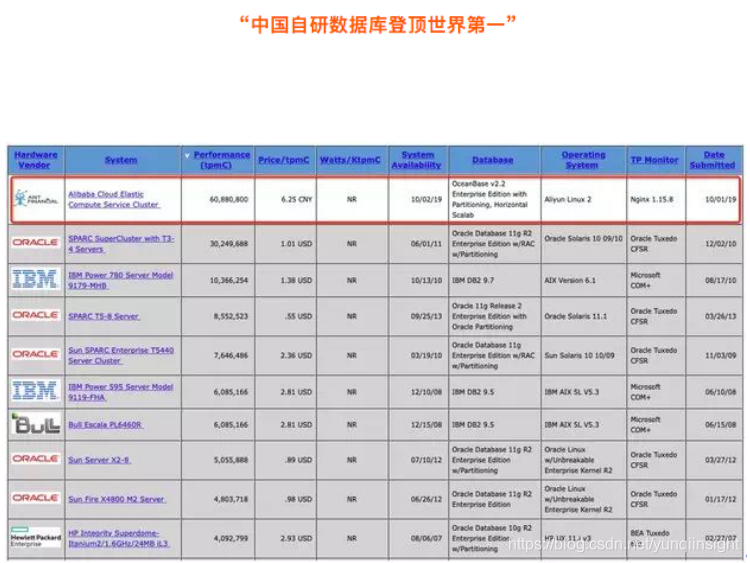The height and width of the screenshot is (563, 750).
Task: Sort by Database column header
Action: tap(493, 160)
